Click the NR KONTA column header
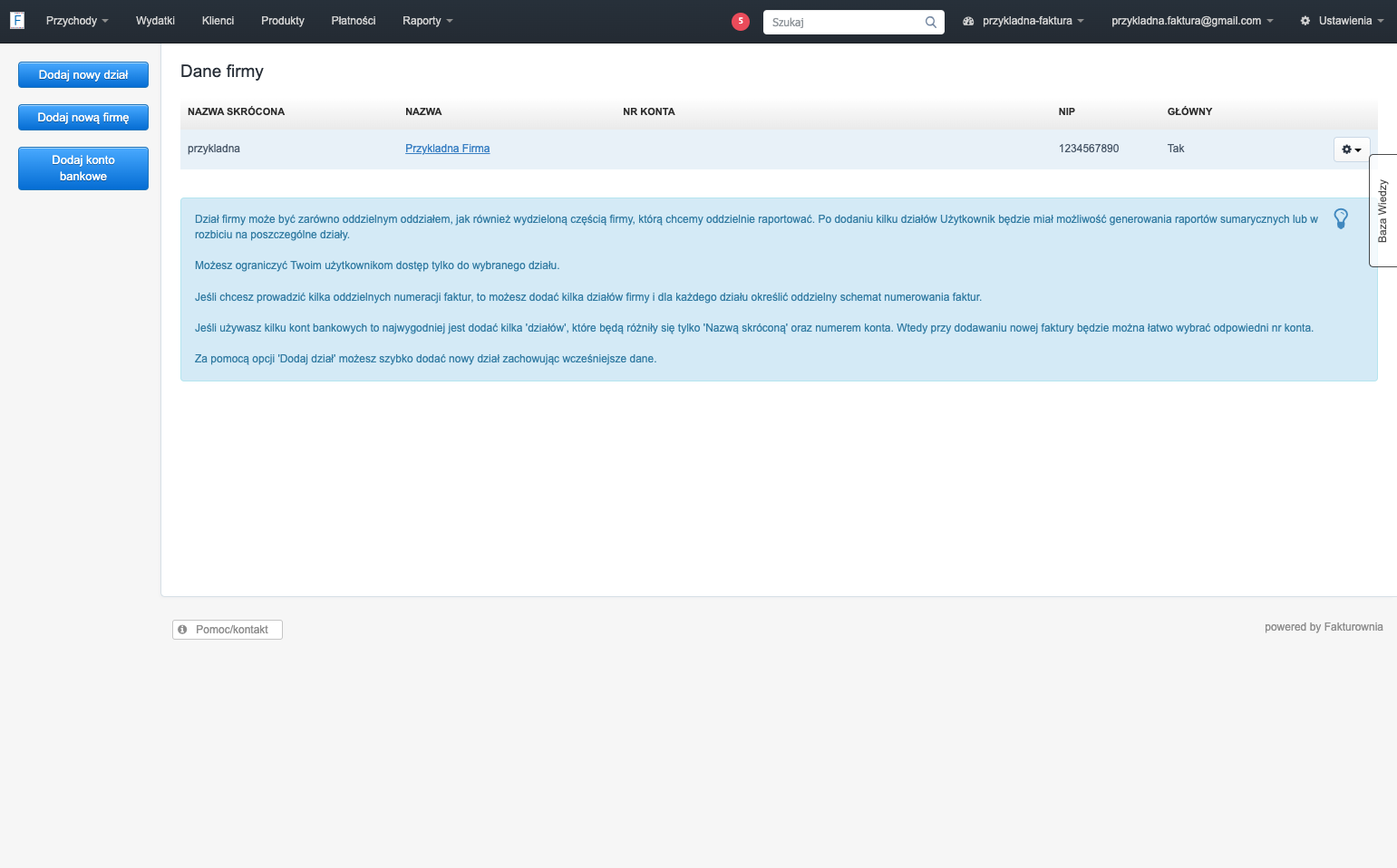 coord(649,111)
